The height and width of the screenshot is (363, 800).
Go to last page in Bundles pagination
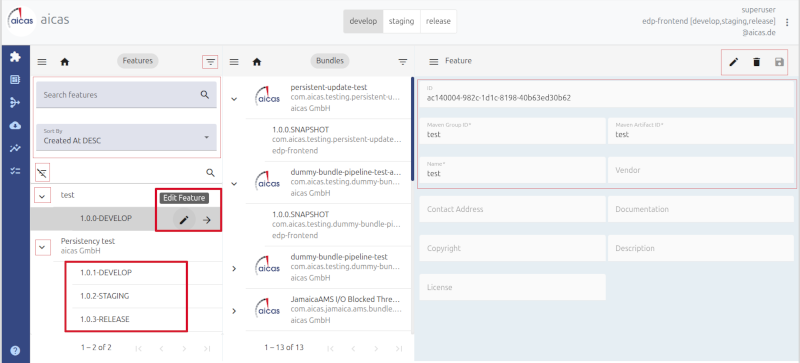(398, 349)
